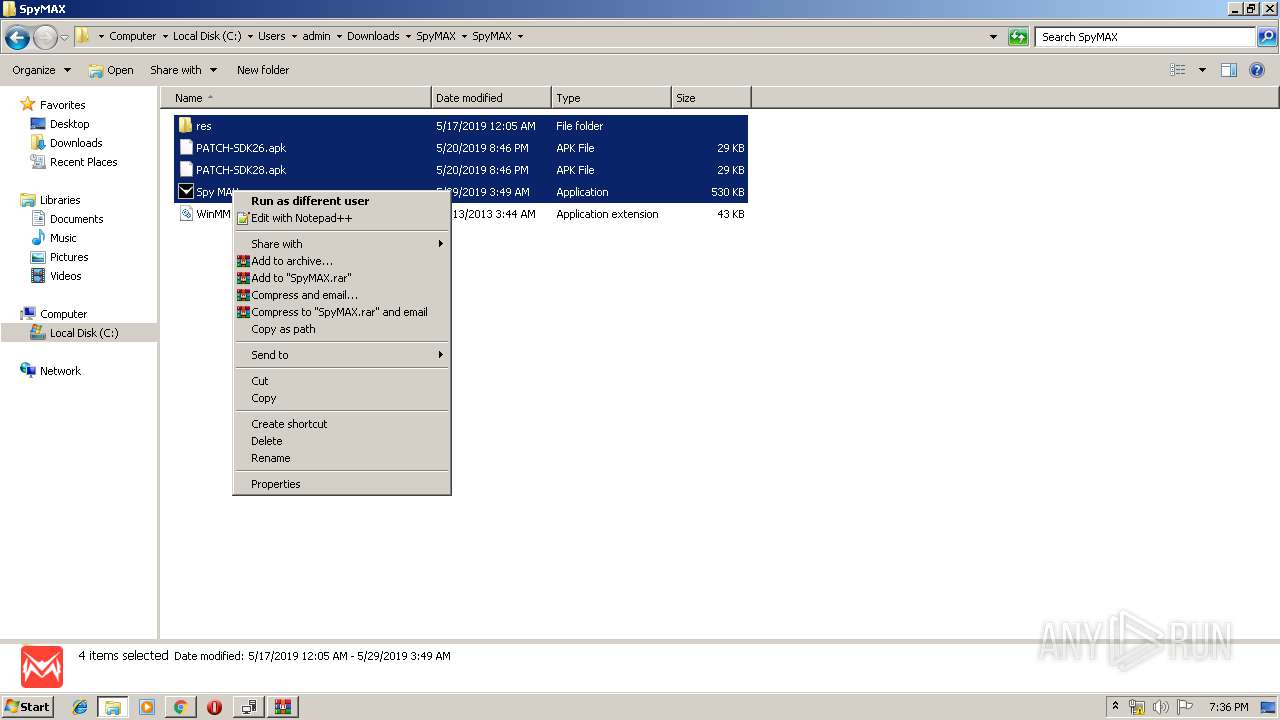Launch Windows Media Player from taskbar
Image resolution: width=1280 pixels, height=720 pixels.
pos(147,707)
